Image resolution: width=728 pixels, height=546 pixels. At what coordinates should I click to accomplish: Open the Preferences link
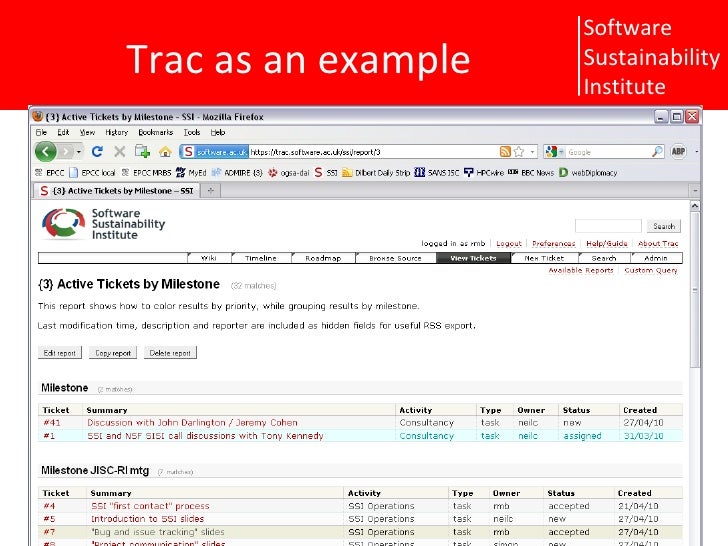click(x=553, y=243)
